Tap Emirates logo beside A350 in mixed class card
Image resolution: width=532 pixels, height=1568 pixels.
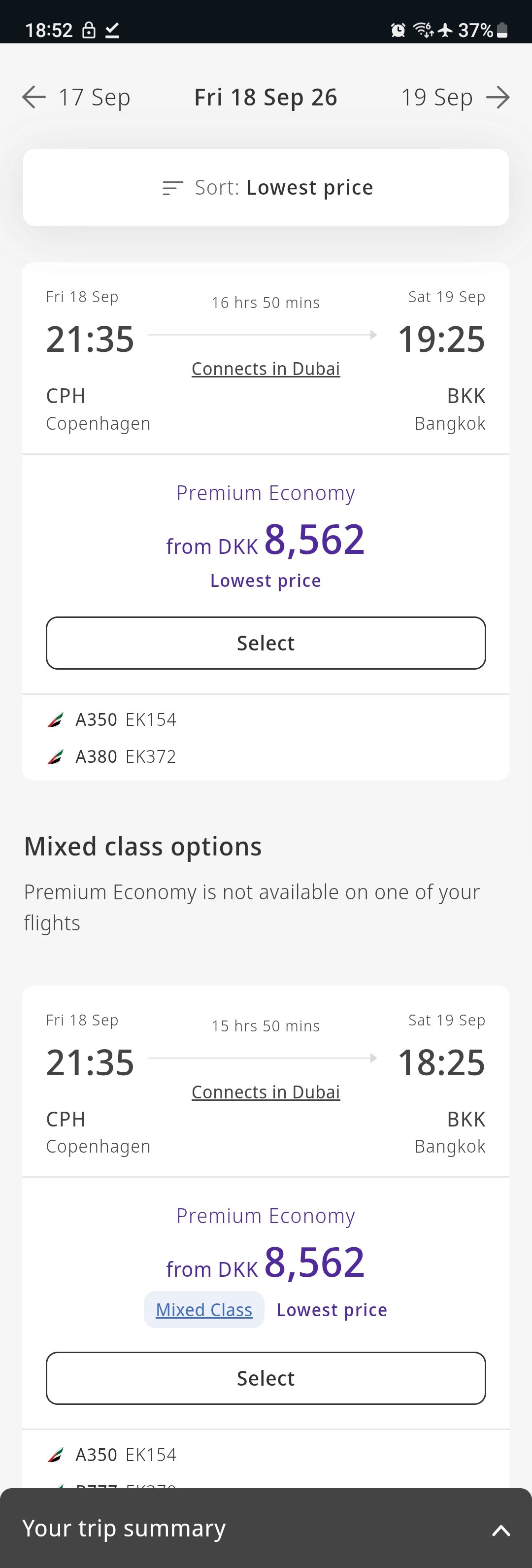55,1455
